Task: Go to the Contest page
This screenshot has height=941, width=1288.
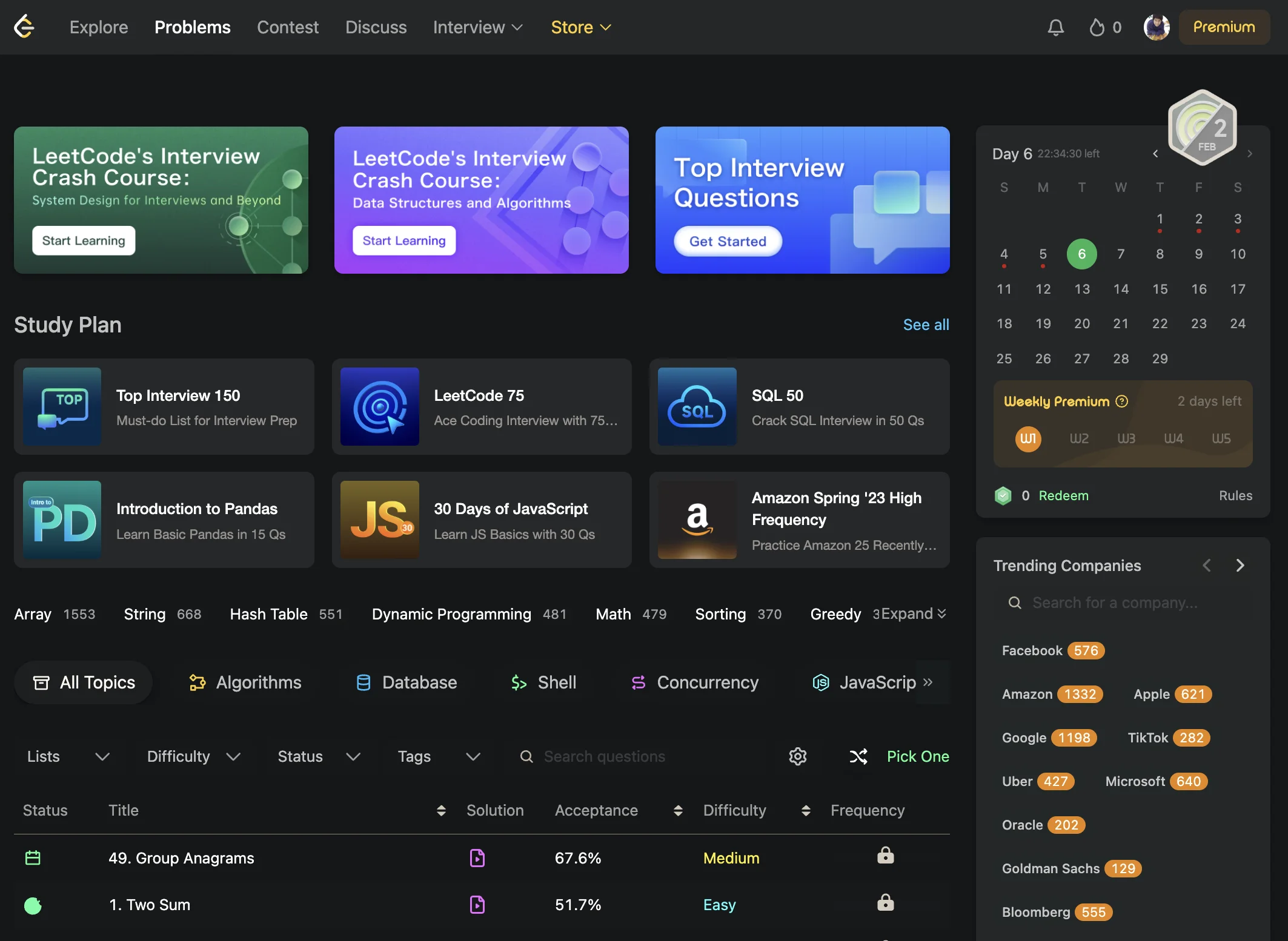Action: [288, 27]
